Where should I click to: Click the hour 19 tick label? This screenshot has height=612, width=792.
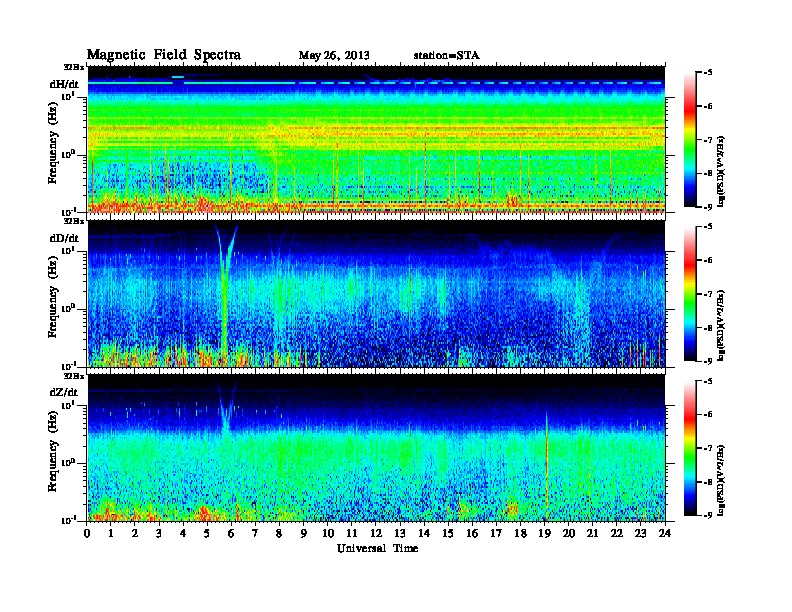[x=544, y=533]
